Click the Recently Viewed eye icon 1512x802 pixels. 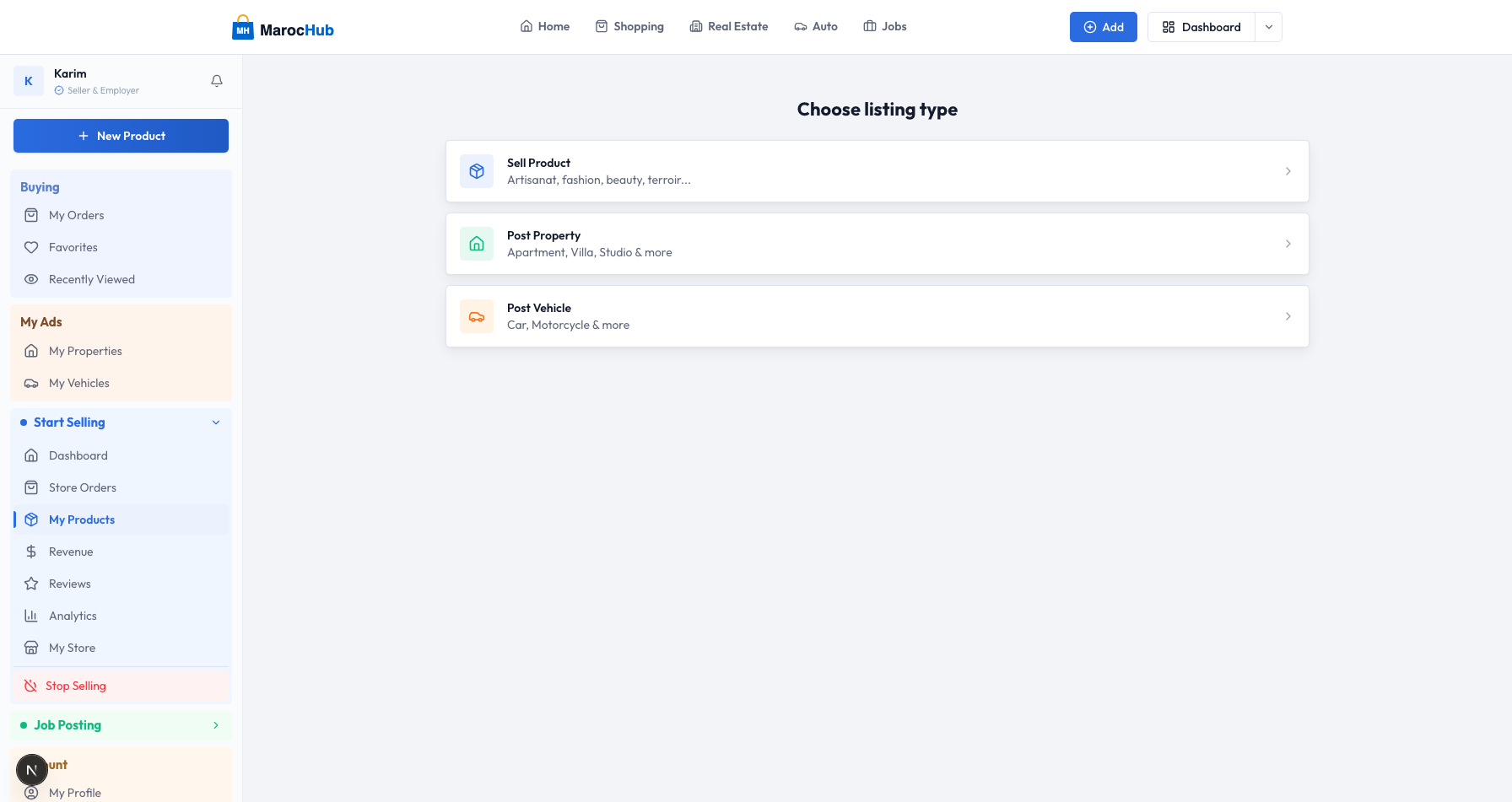[31, 279]
